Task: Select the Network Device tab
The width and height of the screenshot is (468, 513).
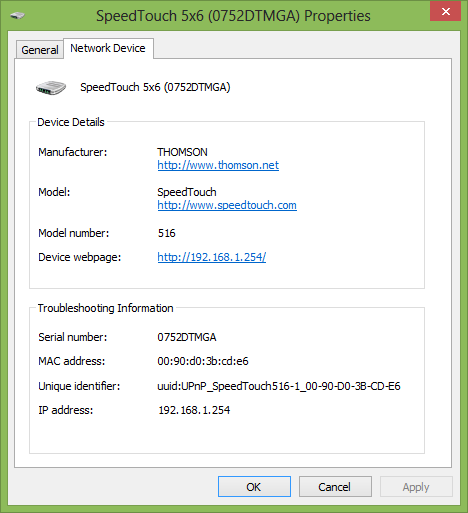Action: (108, 48)
